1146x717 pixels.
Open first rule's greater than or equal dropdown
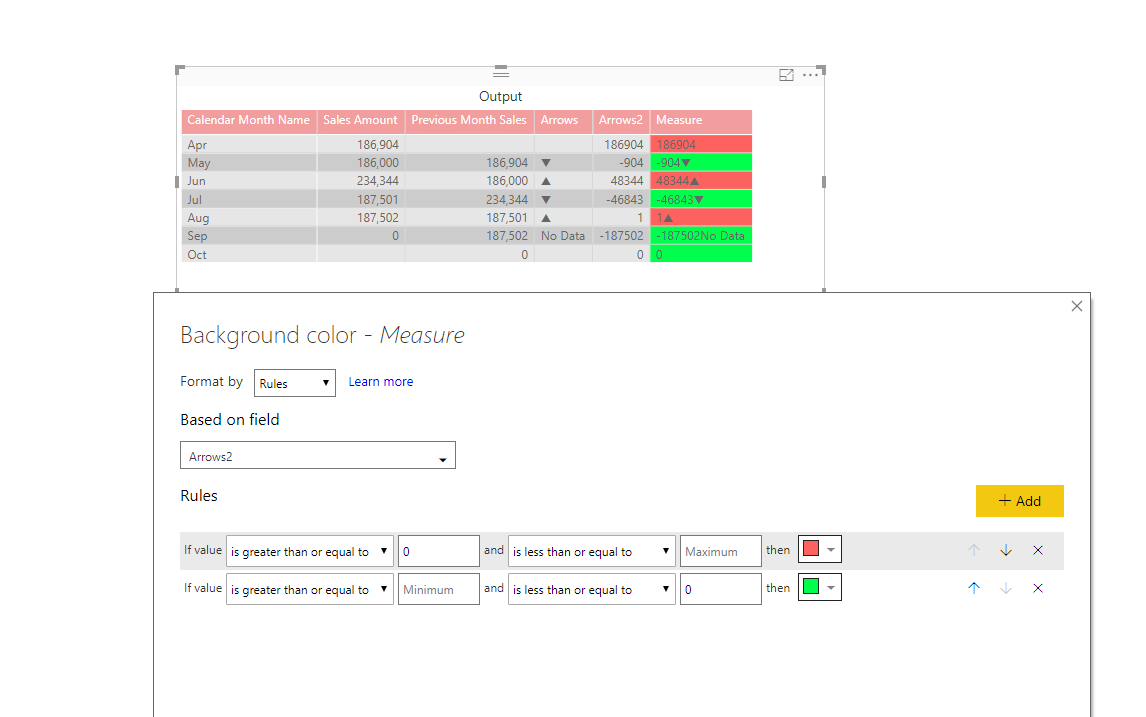[x=310, y=551]
